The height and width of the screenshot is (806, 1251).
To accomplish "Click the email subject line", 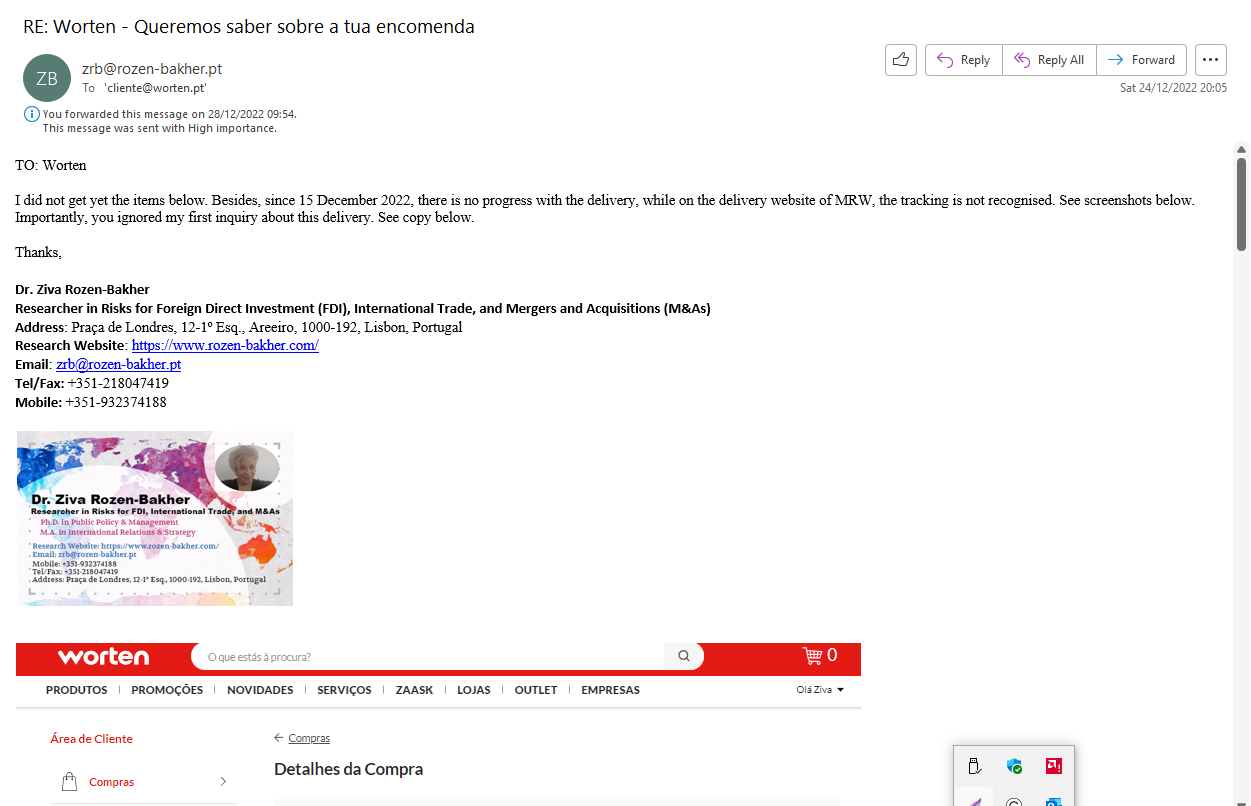I will [249, 27].
